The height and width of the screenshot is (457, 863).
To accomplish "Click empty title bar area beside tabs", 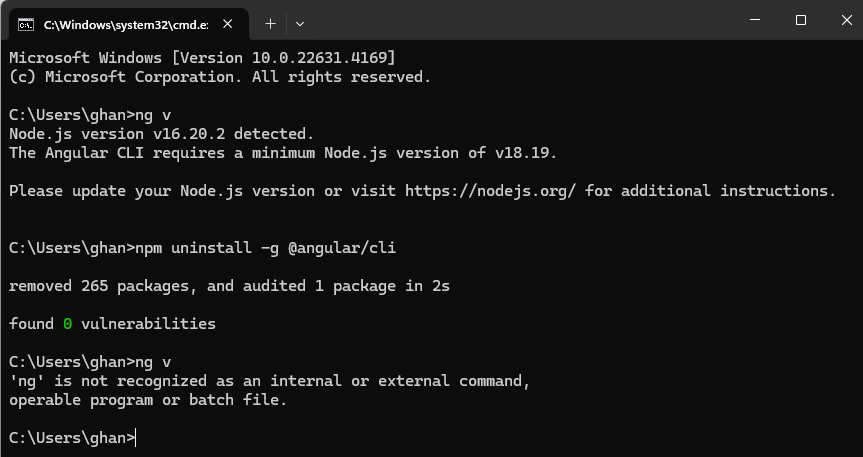I will [x=523, y=22].
